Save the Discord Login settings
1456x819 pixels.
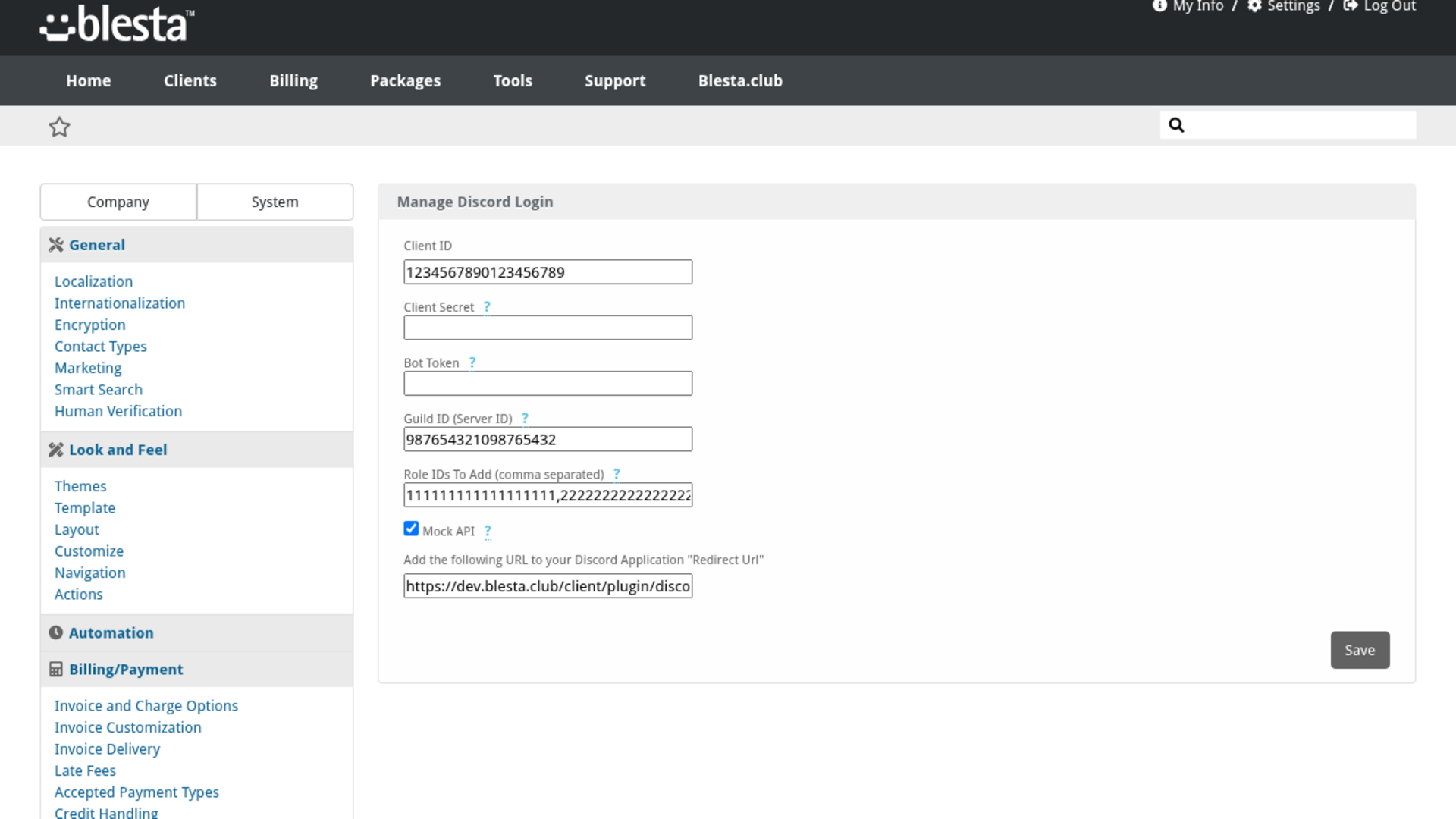[x=1360, y=650]
